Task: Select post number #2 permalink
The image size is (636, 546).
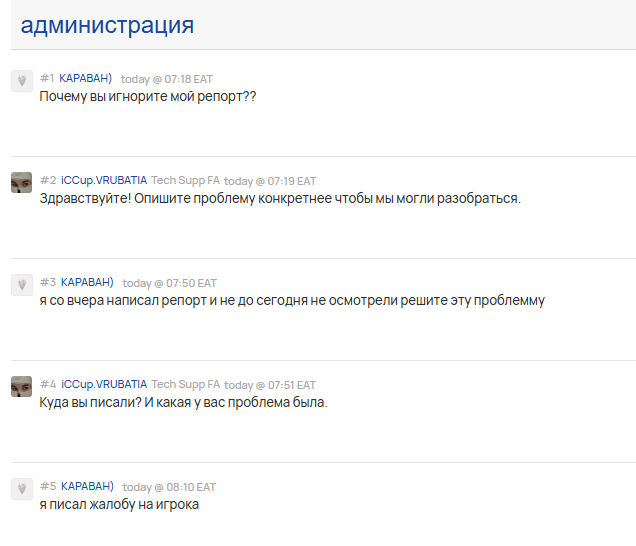Action: [x=48, y=180]
